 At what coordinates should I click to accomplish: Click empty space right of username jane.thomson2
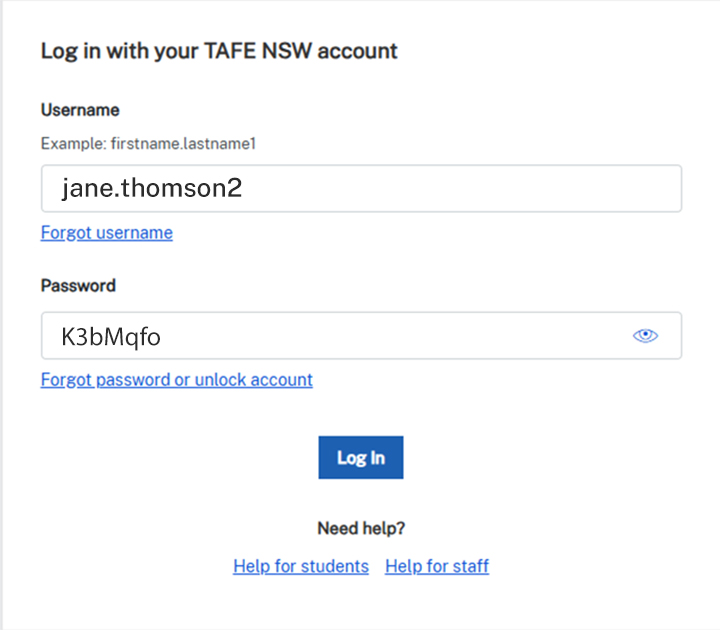coord(460,188)
